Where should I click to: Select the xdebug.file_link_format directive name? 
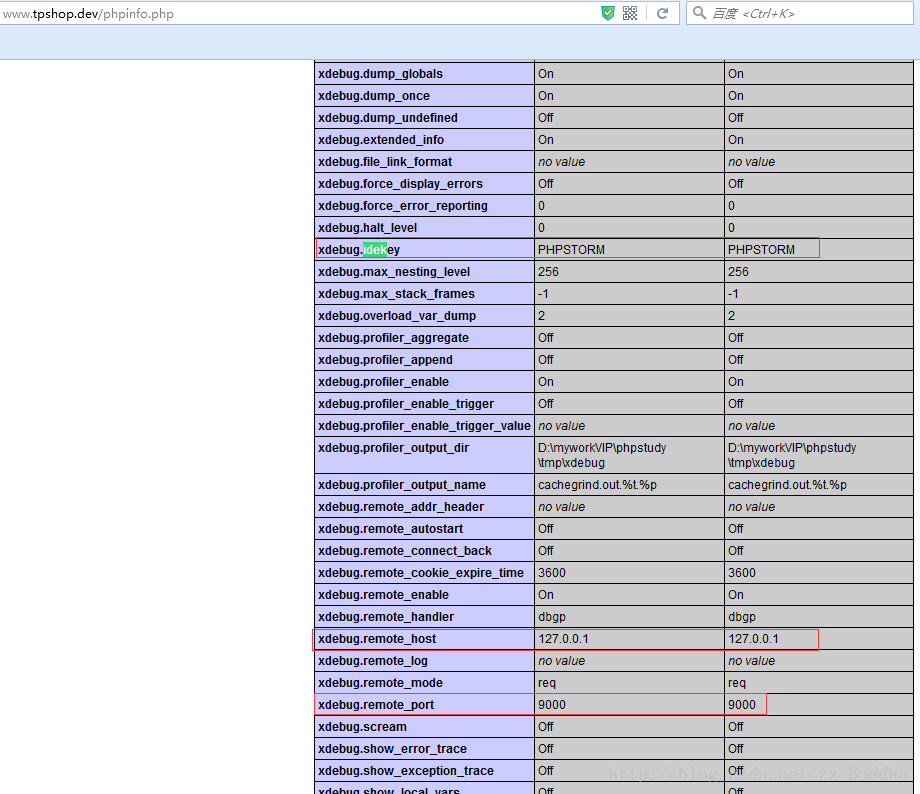[x=385, y=162]
